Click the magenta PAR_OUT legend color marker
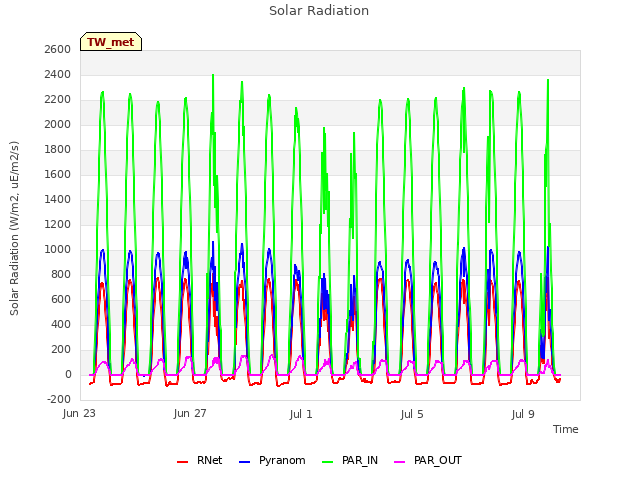The image size is (640, 480). (x=400, y=462)
